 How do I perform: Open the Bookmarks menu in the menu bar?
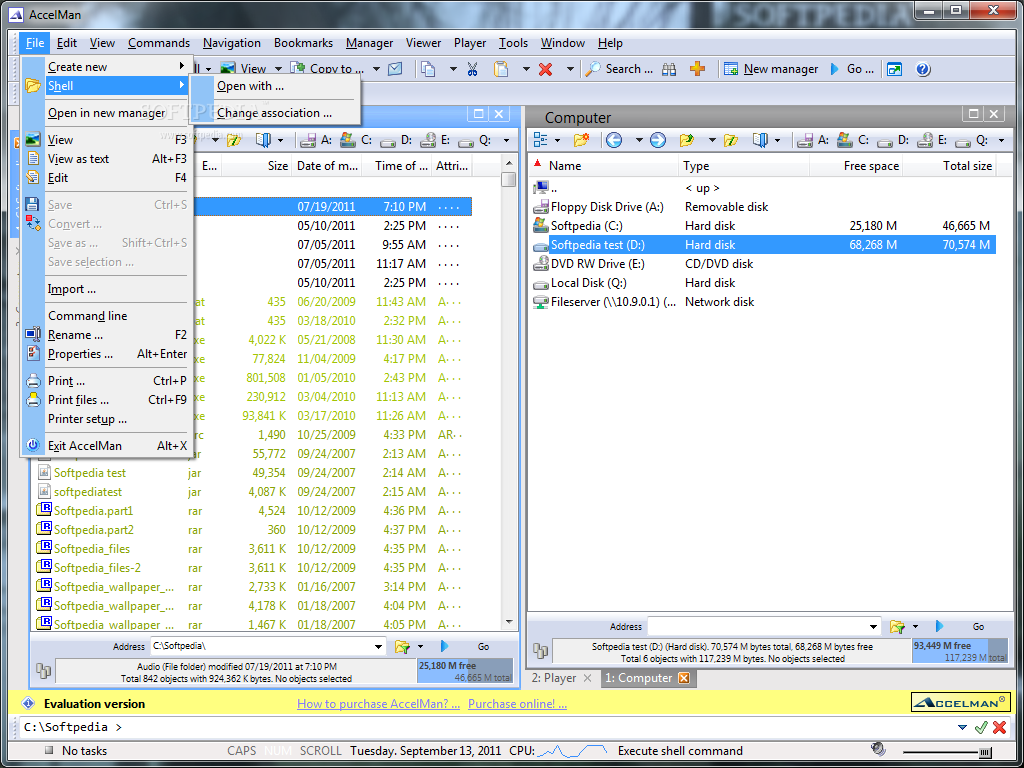click(303, 43)
